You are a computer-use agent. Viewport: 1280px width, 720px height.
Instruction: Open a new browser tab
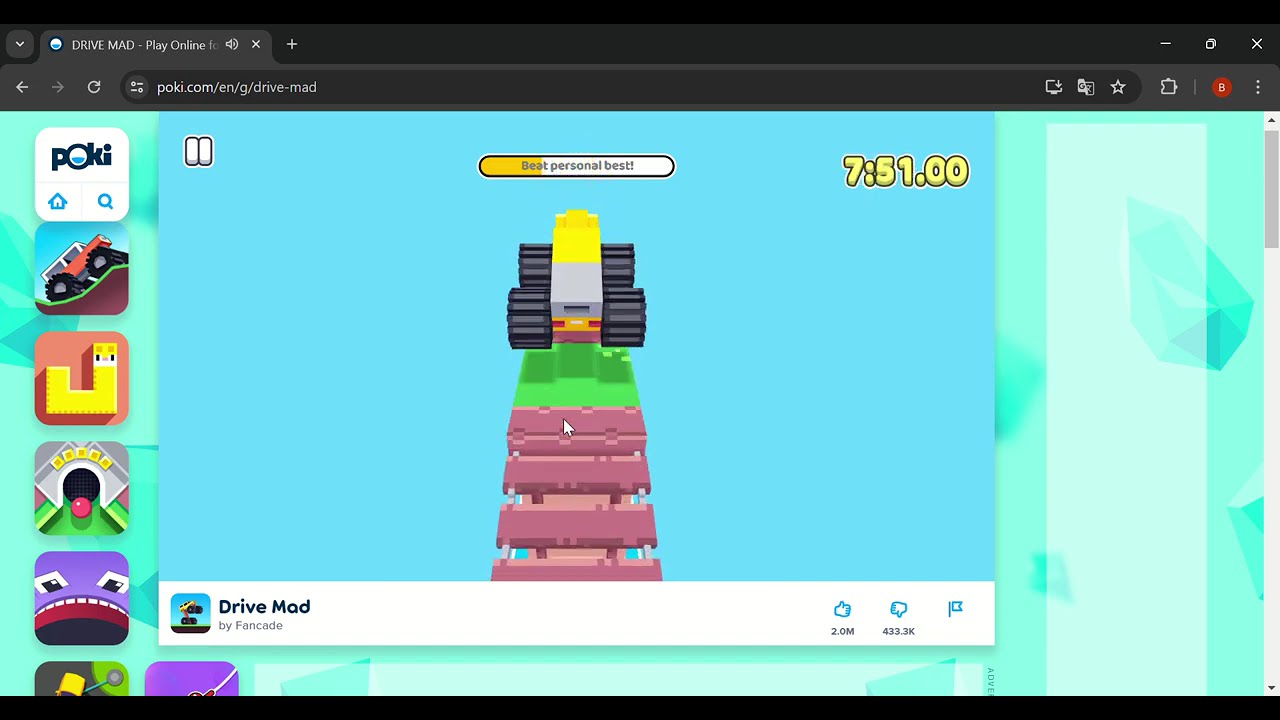292,44
